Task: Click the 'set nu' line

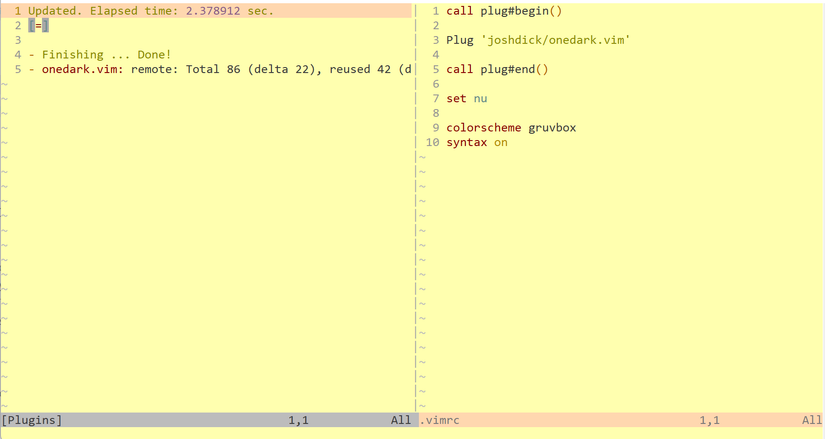Action: [467, 98]
